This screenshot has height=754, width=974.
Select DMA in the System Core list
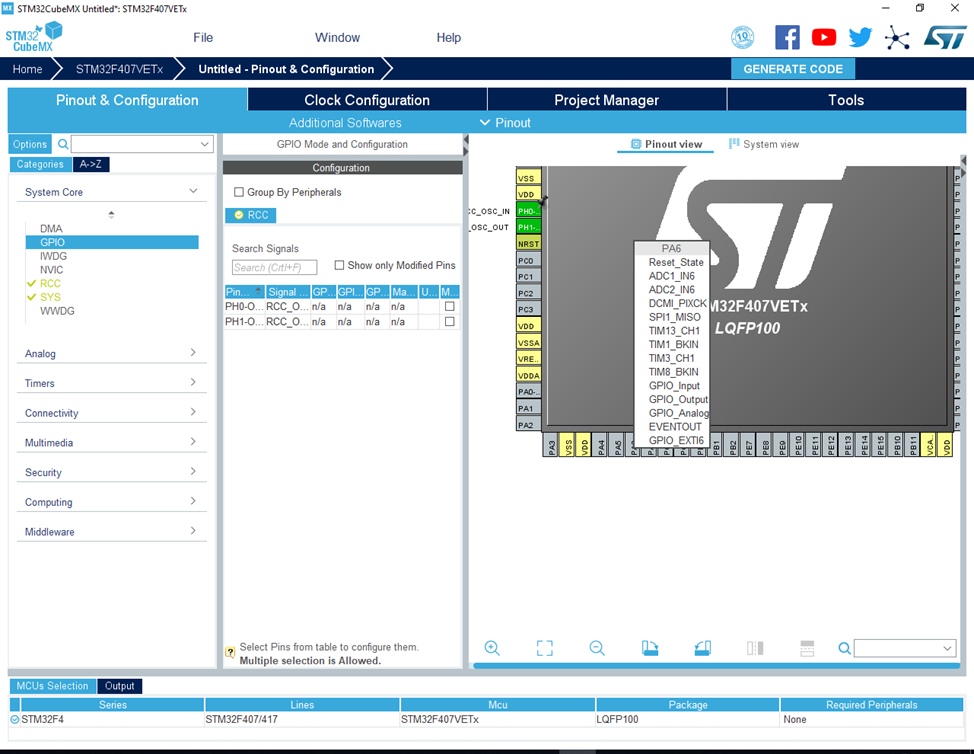tap(51, 229)
